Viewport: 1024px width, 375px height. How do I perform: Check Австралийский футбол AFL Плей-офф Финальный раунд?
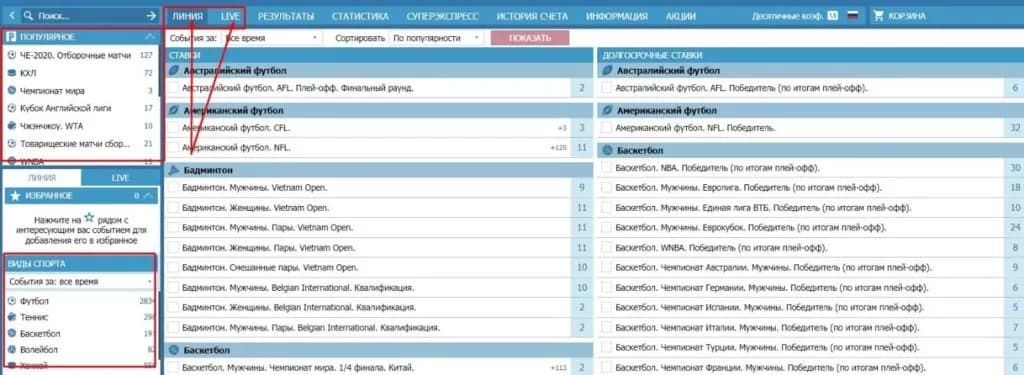[173, 88]
